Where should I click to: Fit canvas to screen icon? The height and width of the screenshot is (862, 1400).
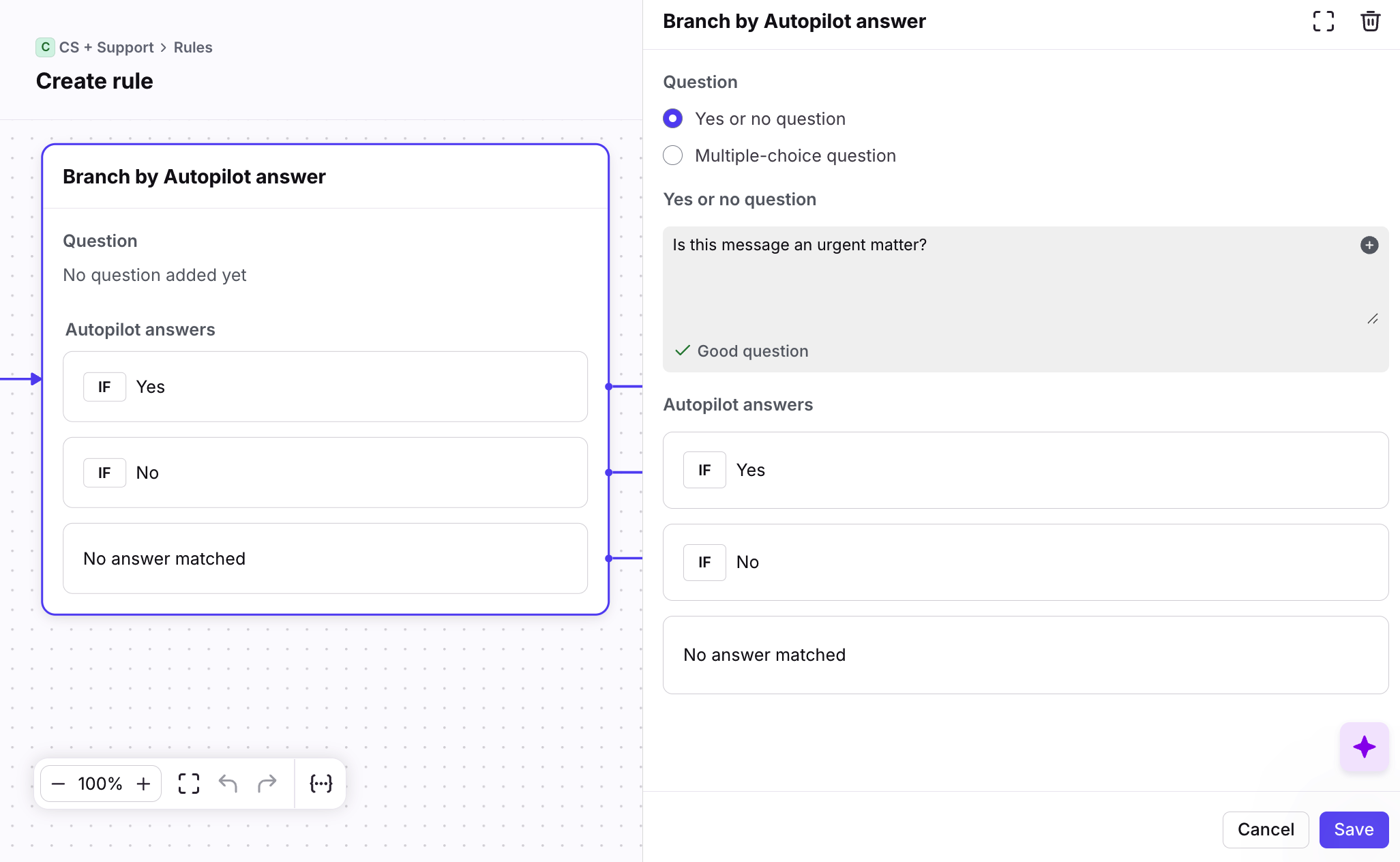point(189,784)
